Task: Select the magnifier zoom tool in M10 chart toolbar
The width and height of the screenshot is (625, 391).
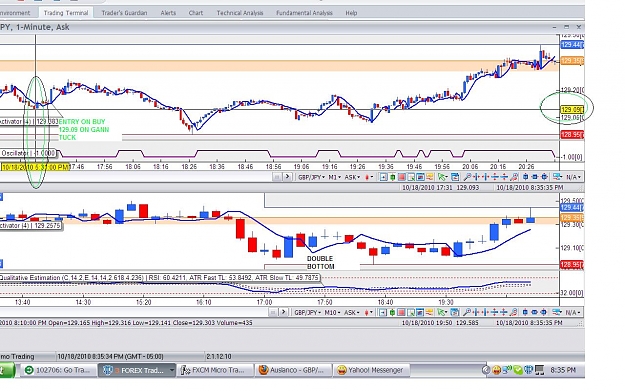Action: tap(467, 312)
